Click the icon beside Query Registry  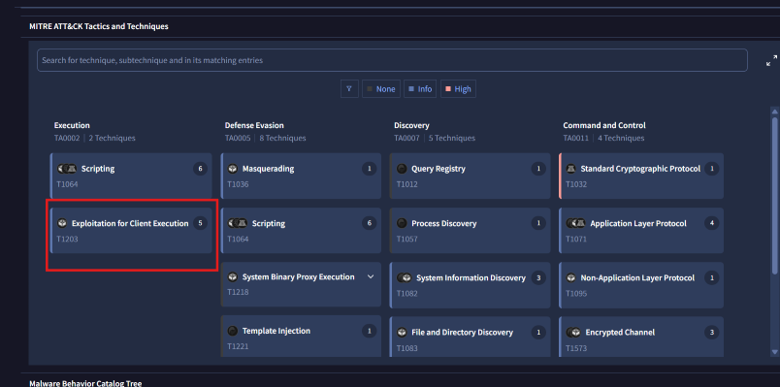point(401,169)
